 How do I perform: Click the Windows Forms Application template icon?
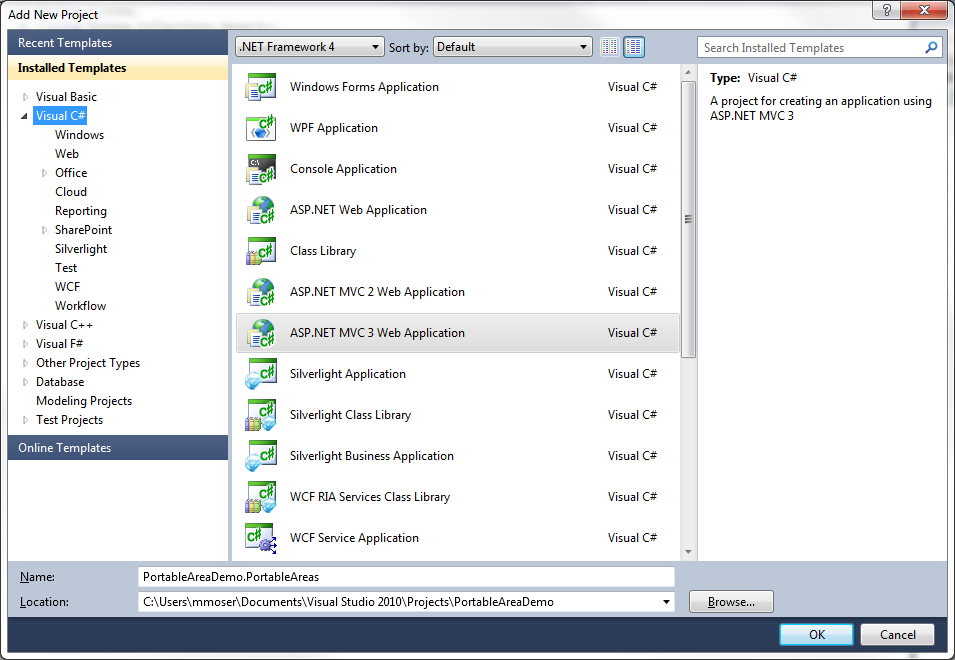tap(261, 87)
